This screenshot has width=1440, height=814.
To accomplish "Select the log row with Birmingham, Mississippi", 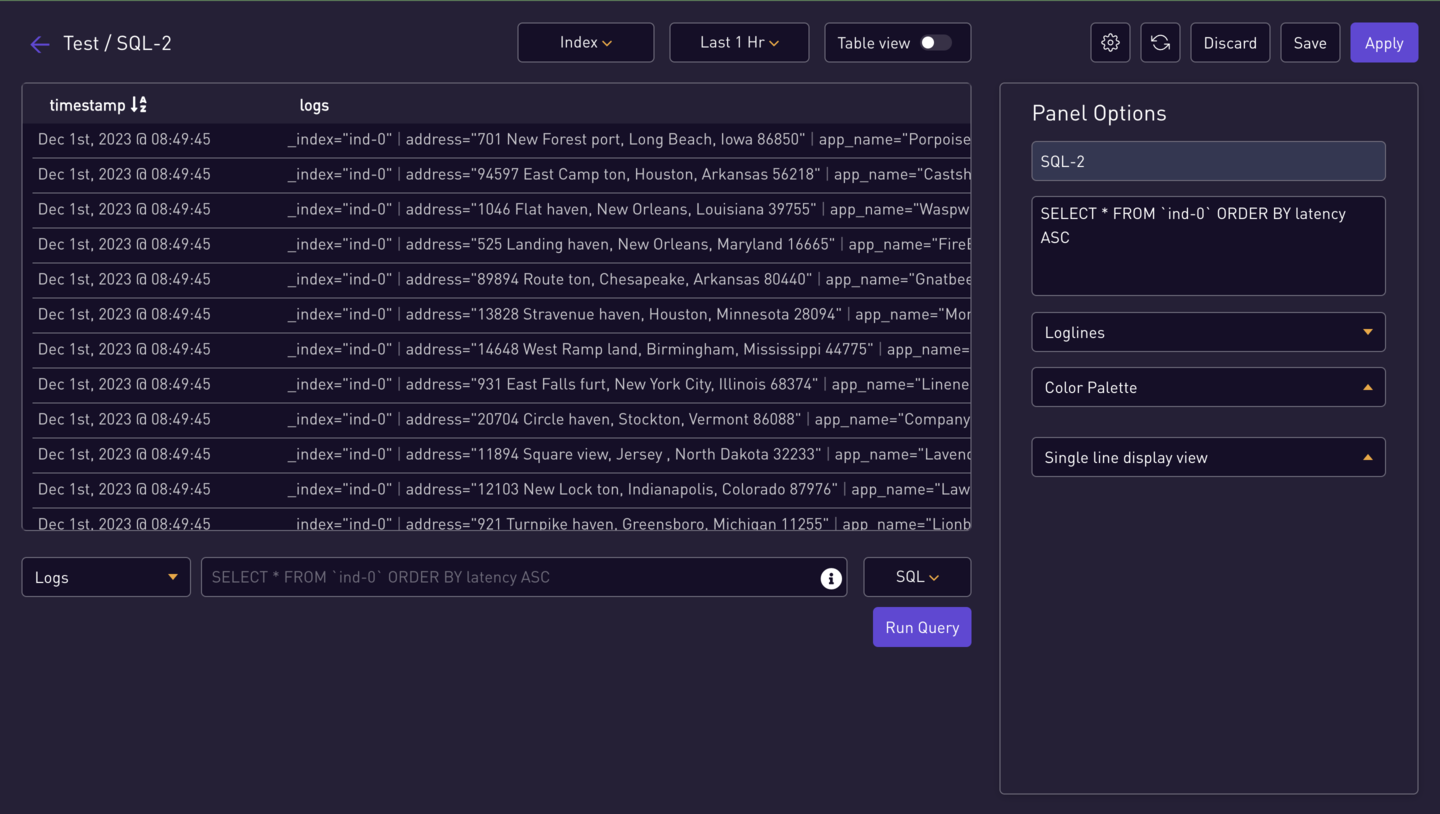I will (501, 350).
